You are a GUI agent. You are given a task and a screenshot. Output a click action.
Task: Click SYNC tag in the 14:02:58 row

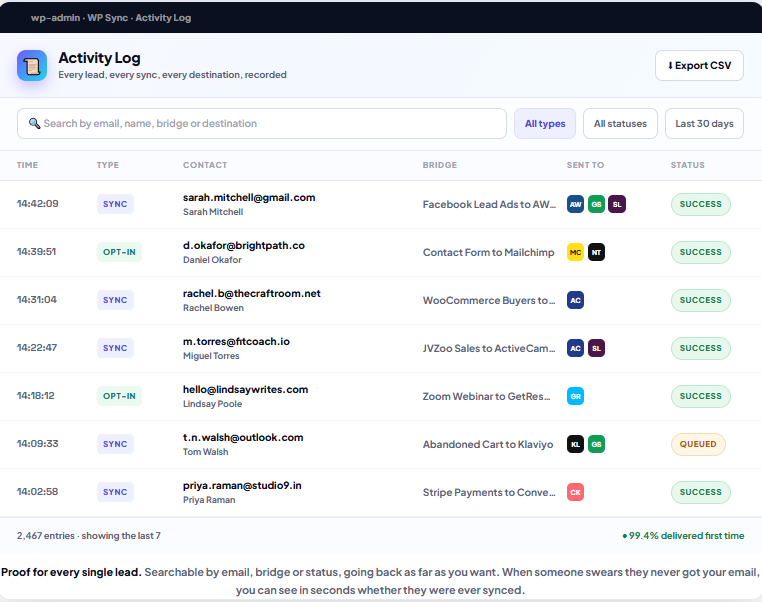click(115, 492)
